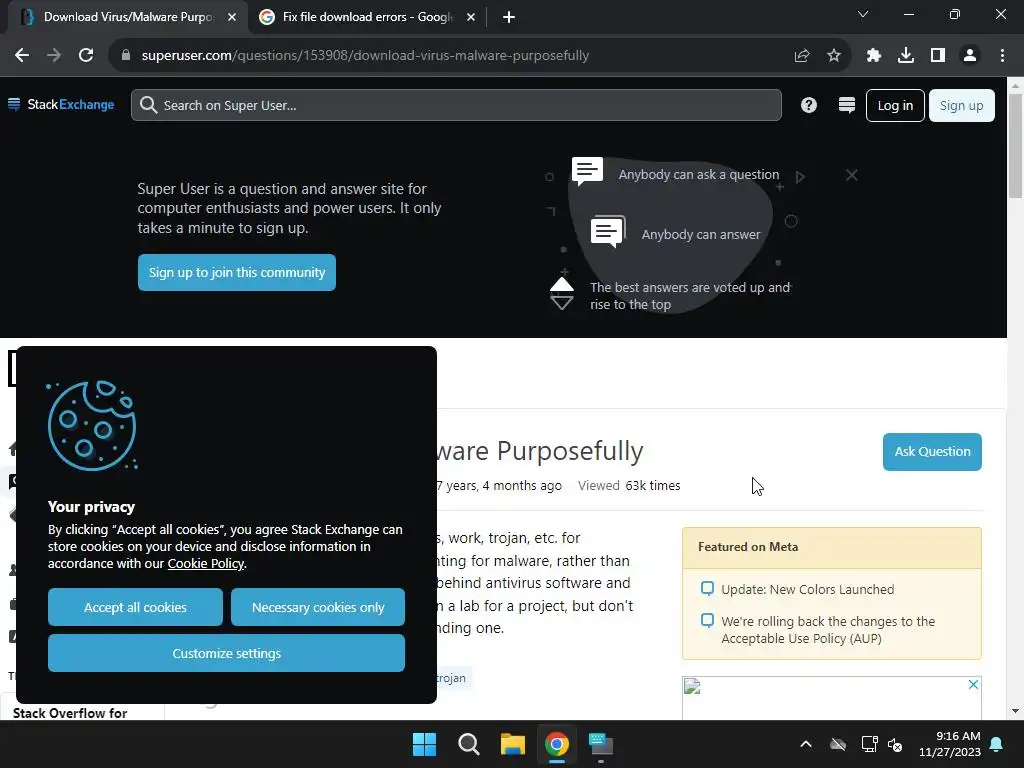Switch to Fix file download errors tab
This screenshot has width=1024, height=768.
[x=368, y=17]
